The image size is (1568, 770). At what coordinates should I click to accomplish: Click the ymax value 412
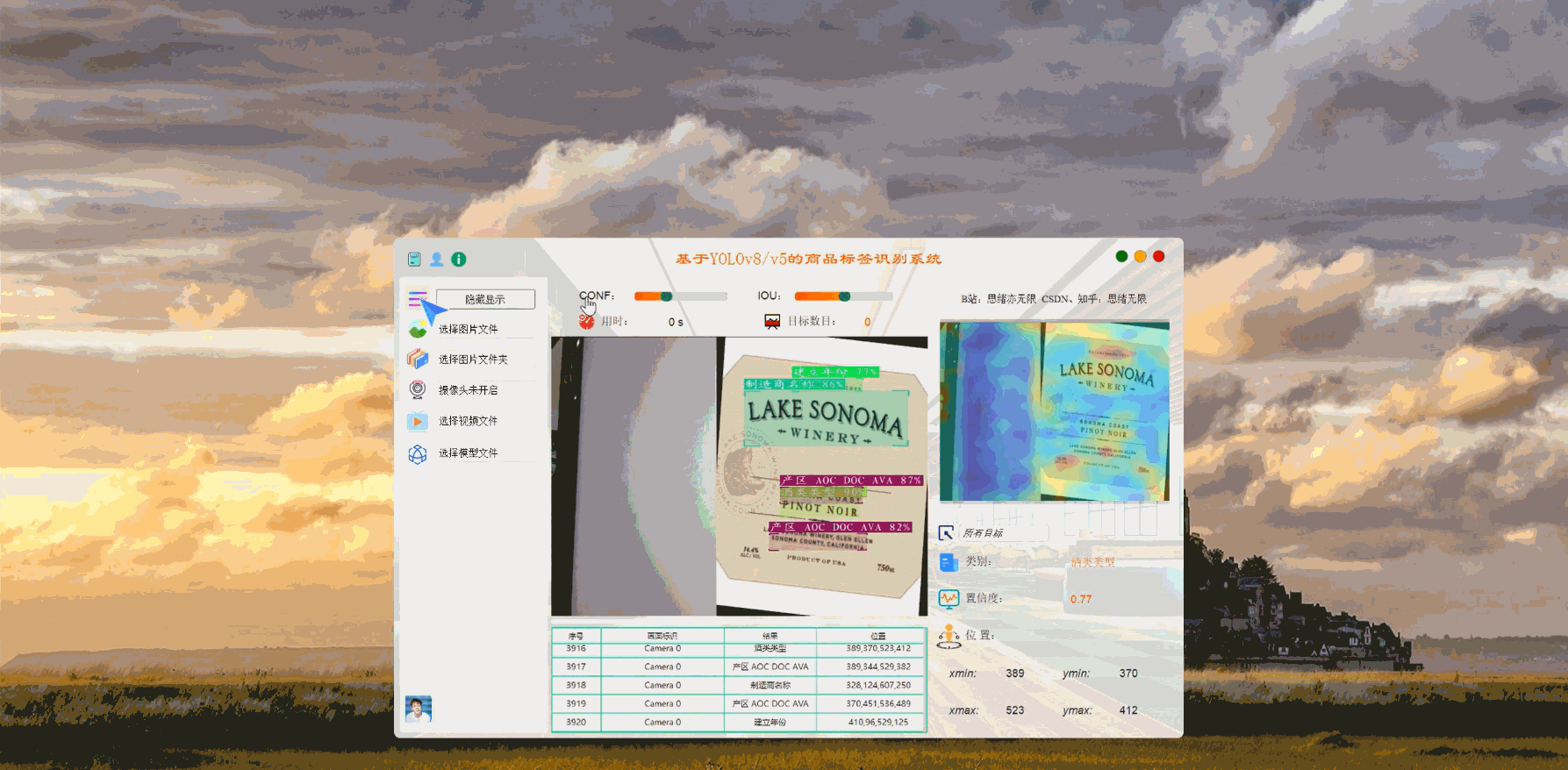click(x=1128, y=710)
